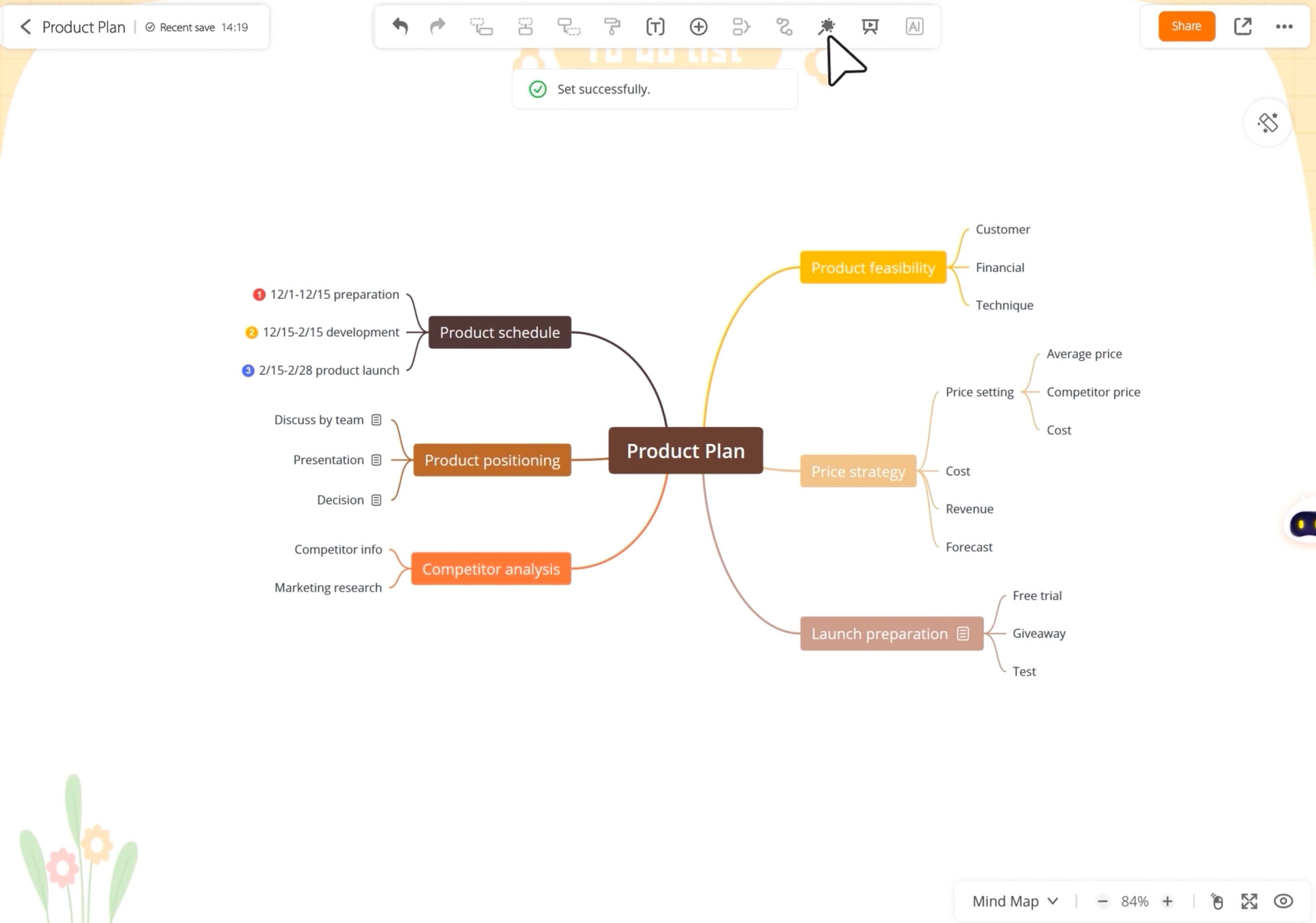Click the AI assistant toolbar icon

coord(914,26)
